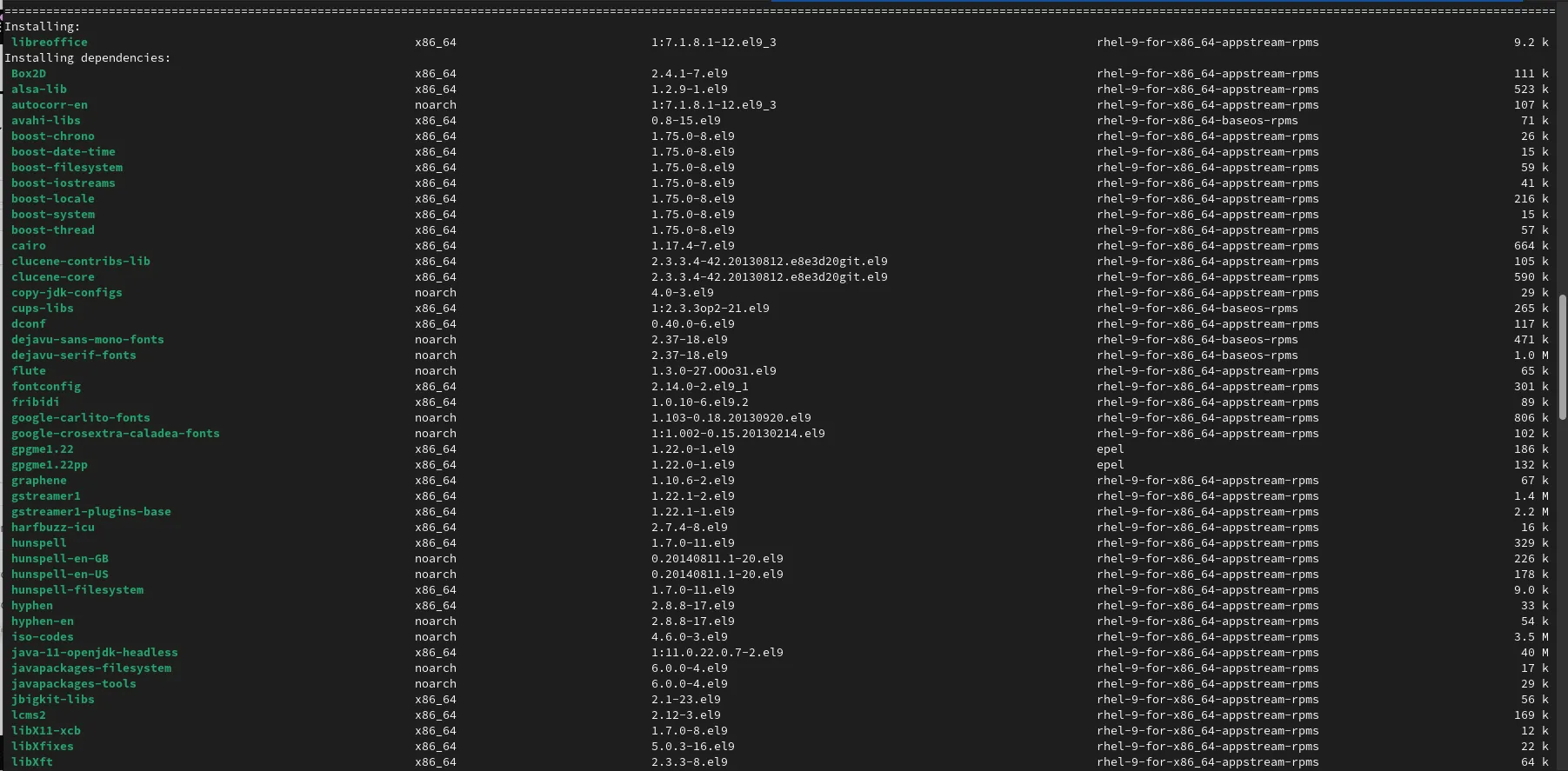1568x771 pixels.
Task: Click boost-thread package name
Action: click(53, 229)
